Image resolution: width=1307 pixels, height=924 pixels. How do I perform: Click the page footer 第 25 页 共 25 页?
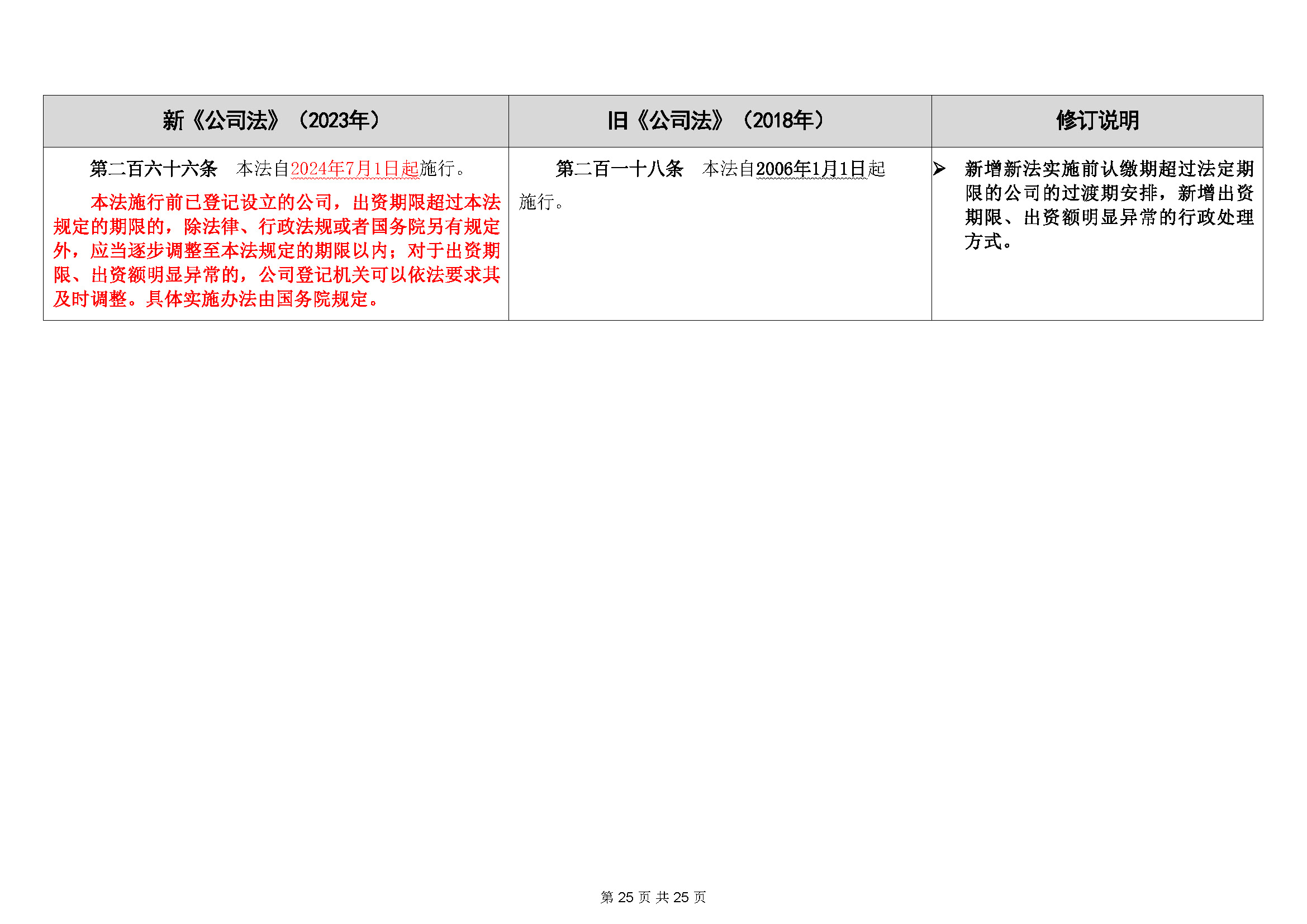tap(653, 897)
